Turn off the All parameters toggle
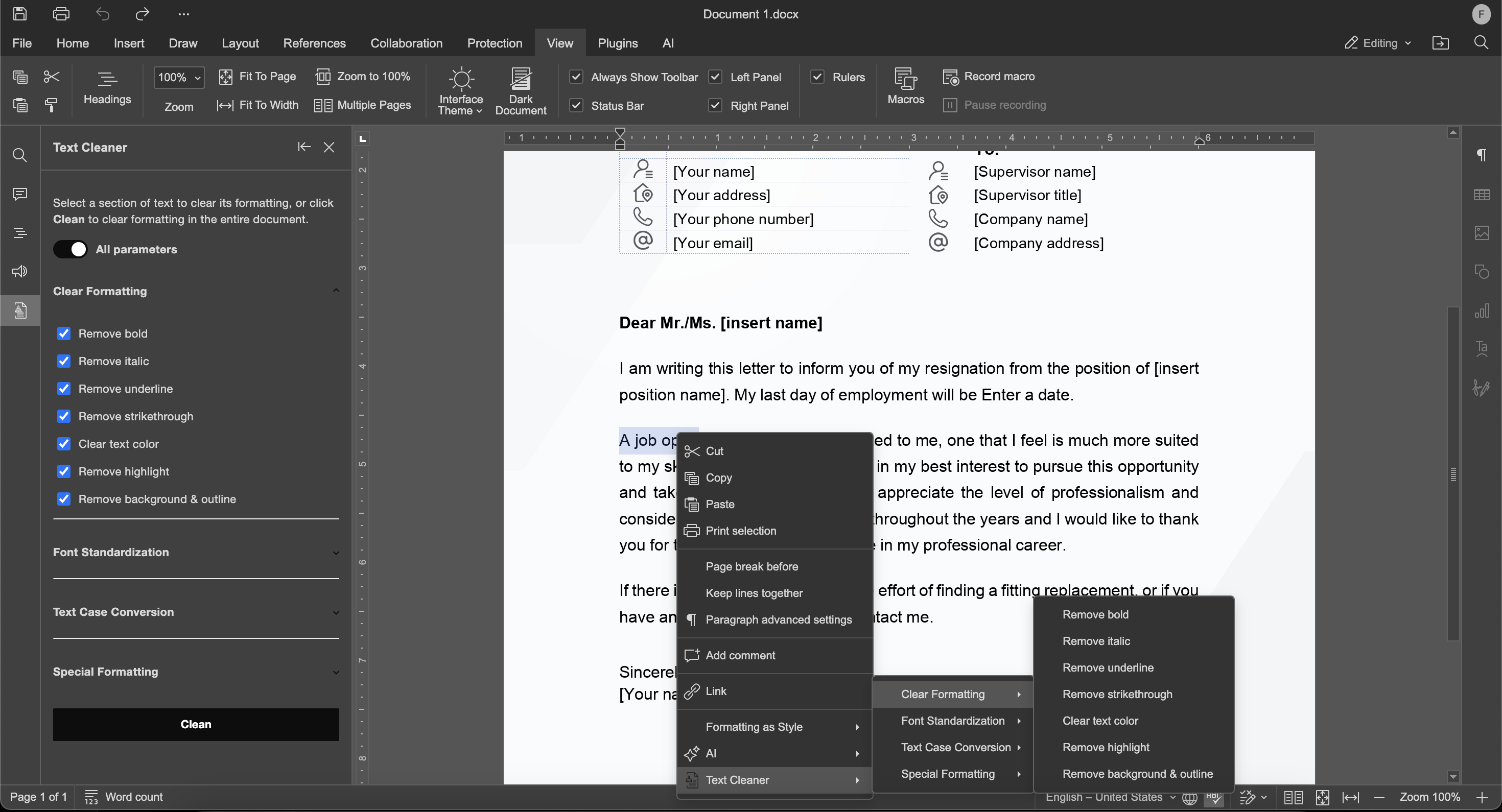Screen dimensions: 1502x812 pyautogui.click(x=70, y=249)
